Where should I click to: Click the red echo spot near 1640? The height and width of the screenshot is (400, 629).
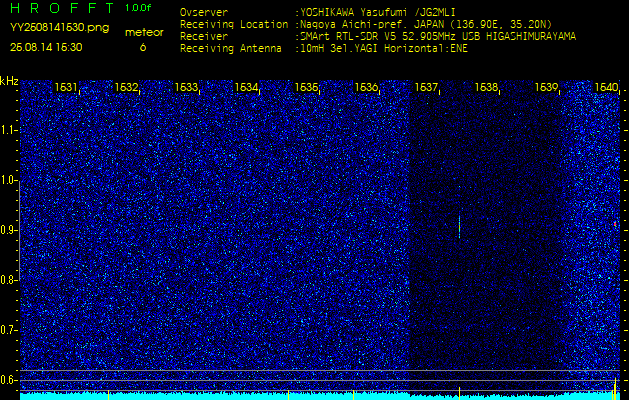click(x=615, y=224)
